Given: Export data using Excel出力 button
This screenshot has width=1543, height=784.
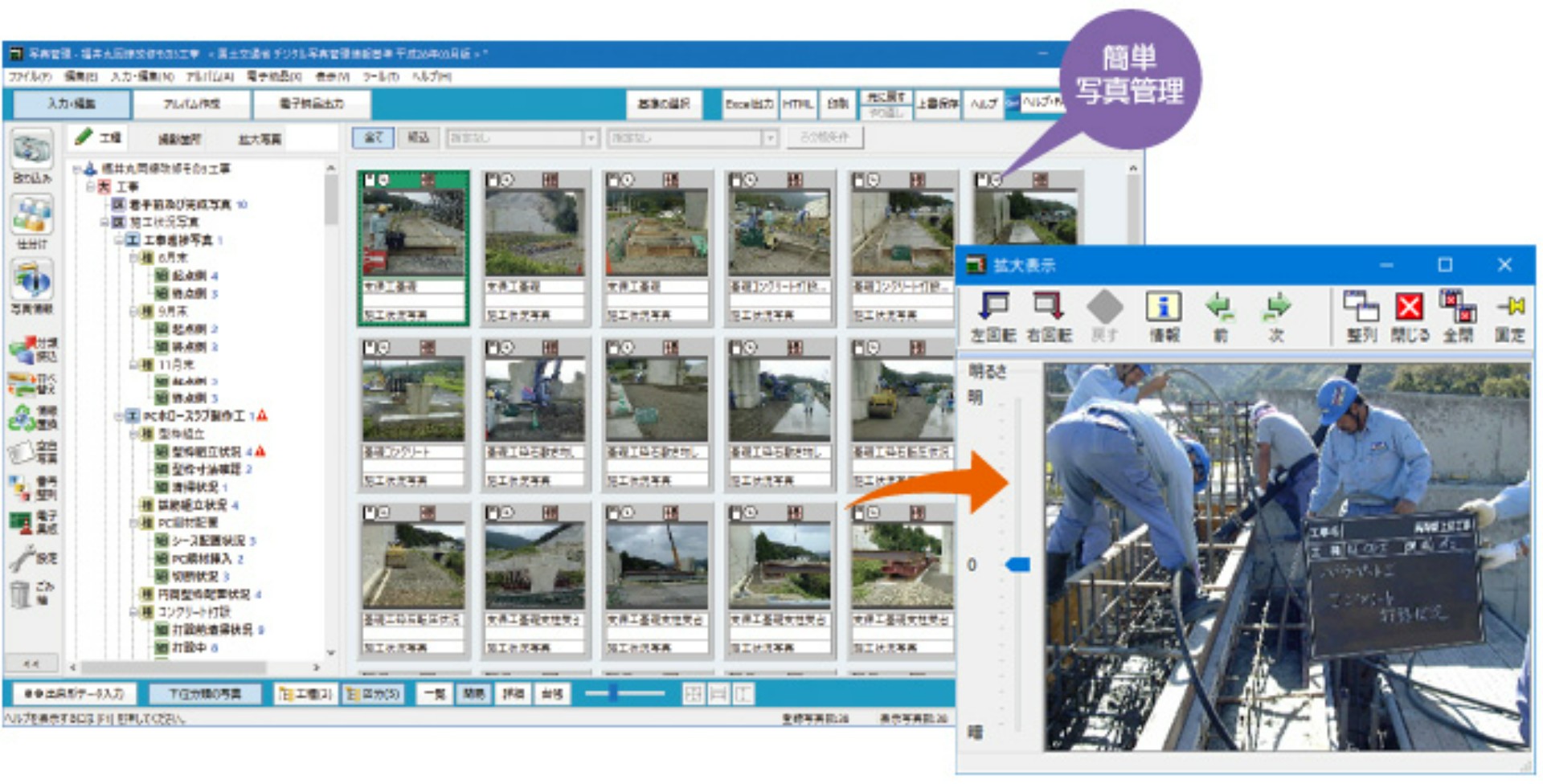Looking at the screenshot, I should pyautogui.click(x=750, y=104).
